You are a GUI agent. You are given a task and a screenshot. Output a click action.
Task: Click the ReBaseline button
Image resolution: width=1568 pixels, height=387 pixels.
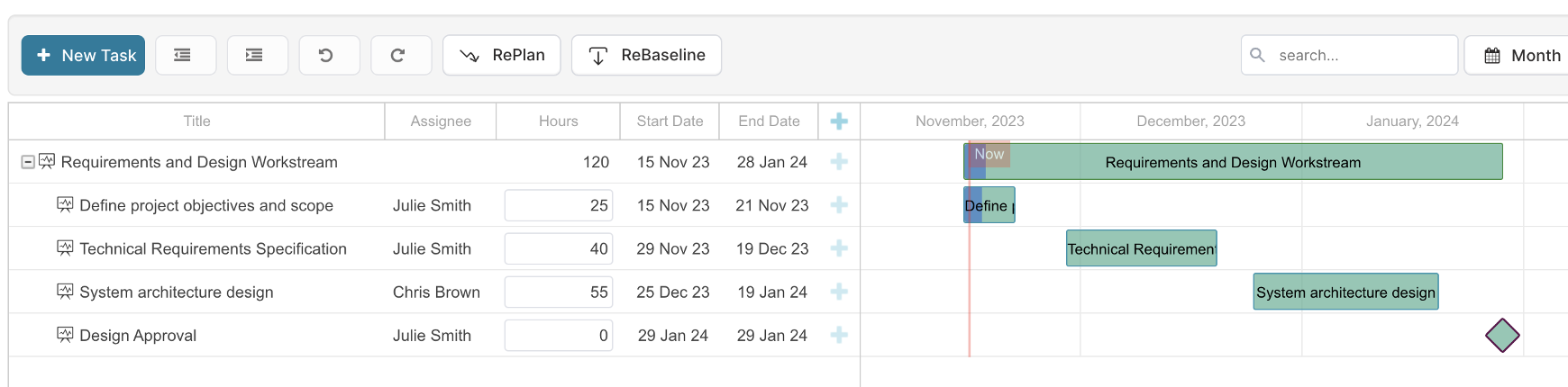click(x=646, y=55)
